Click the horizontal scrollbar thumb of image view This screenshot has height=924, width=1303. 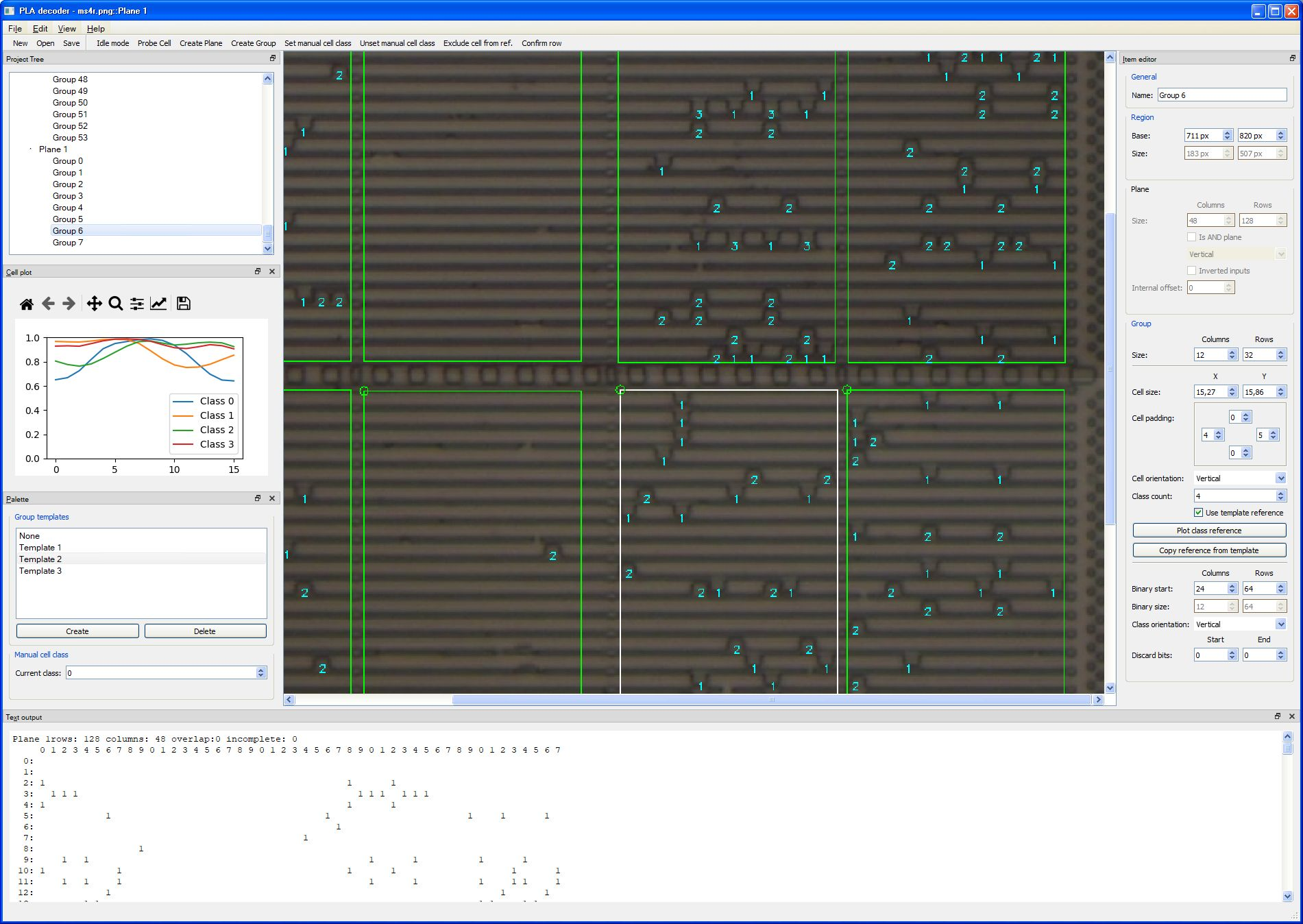(771, 700)
